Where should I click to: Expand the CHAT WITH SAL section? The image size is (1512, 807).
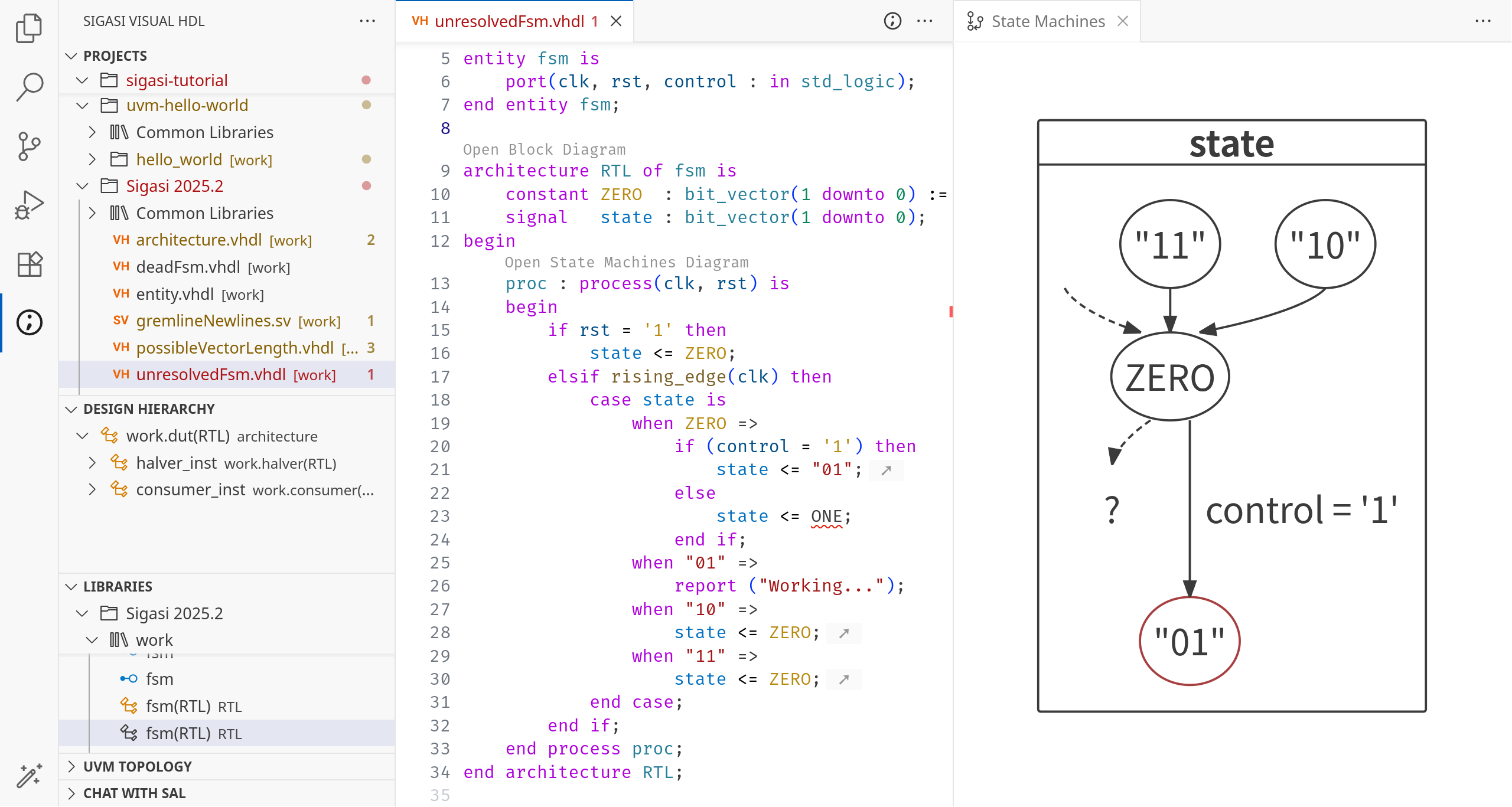[71, 793]
